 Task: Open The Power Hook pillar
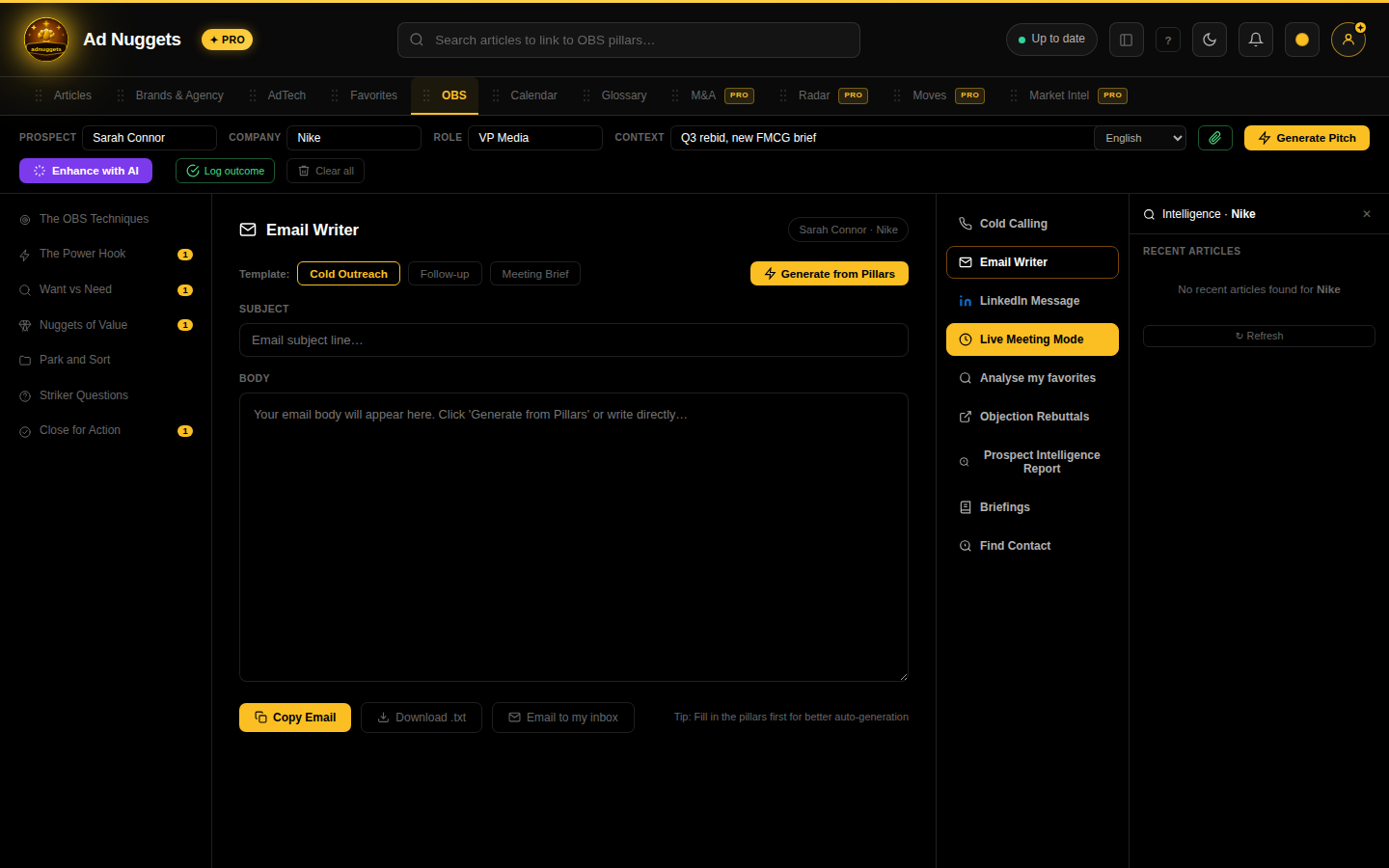click(106, 254)
